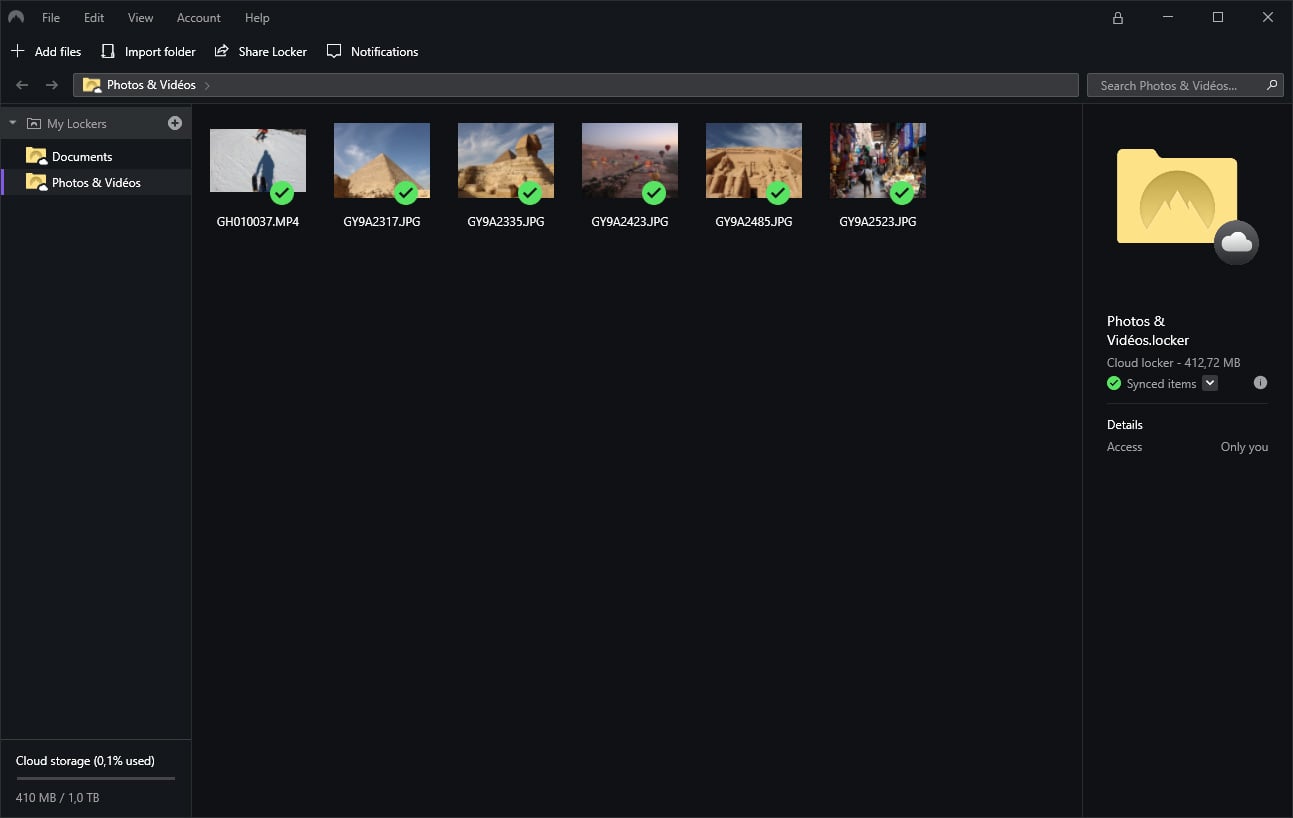
Task: Click the large cloud locker folder icon
Action: pyautogui.click(x=1186, y=206)
